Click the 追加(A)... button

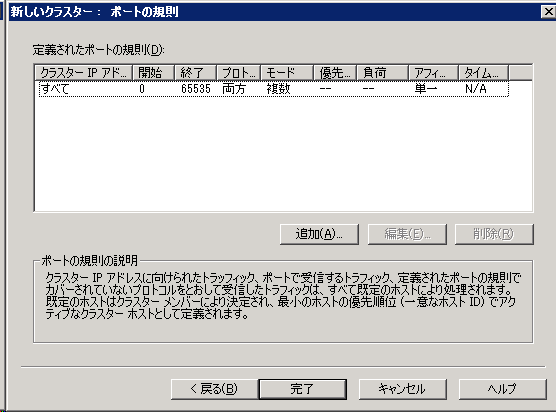point(319,234)
